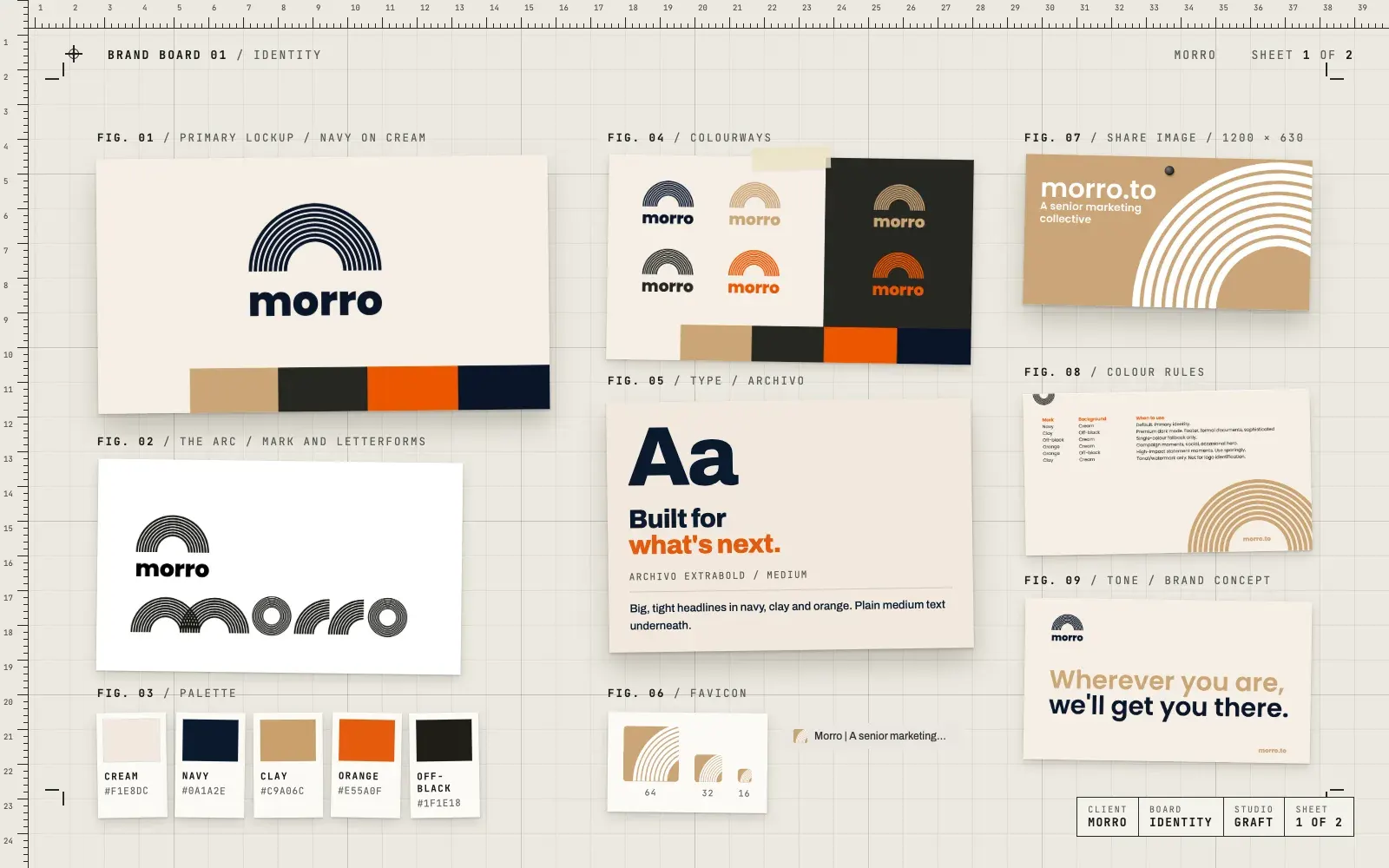
Task: Click the crosshair registration mark beside Brand Board 01
Action: (74, 54)
